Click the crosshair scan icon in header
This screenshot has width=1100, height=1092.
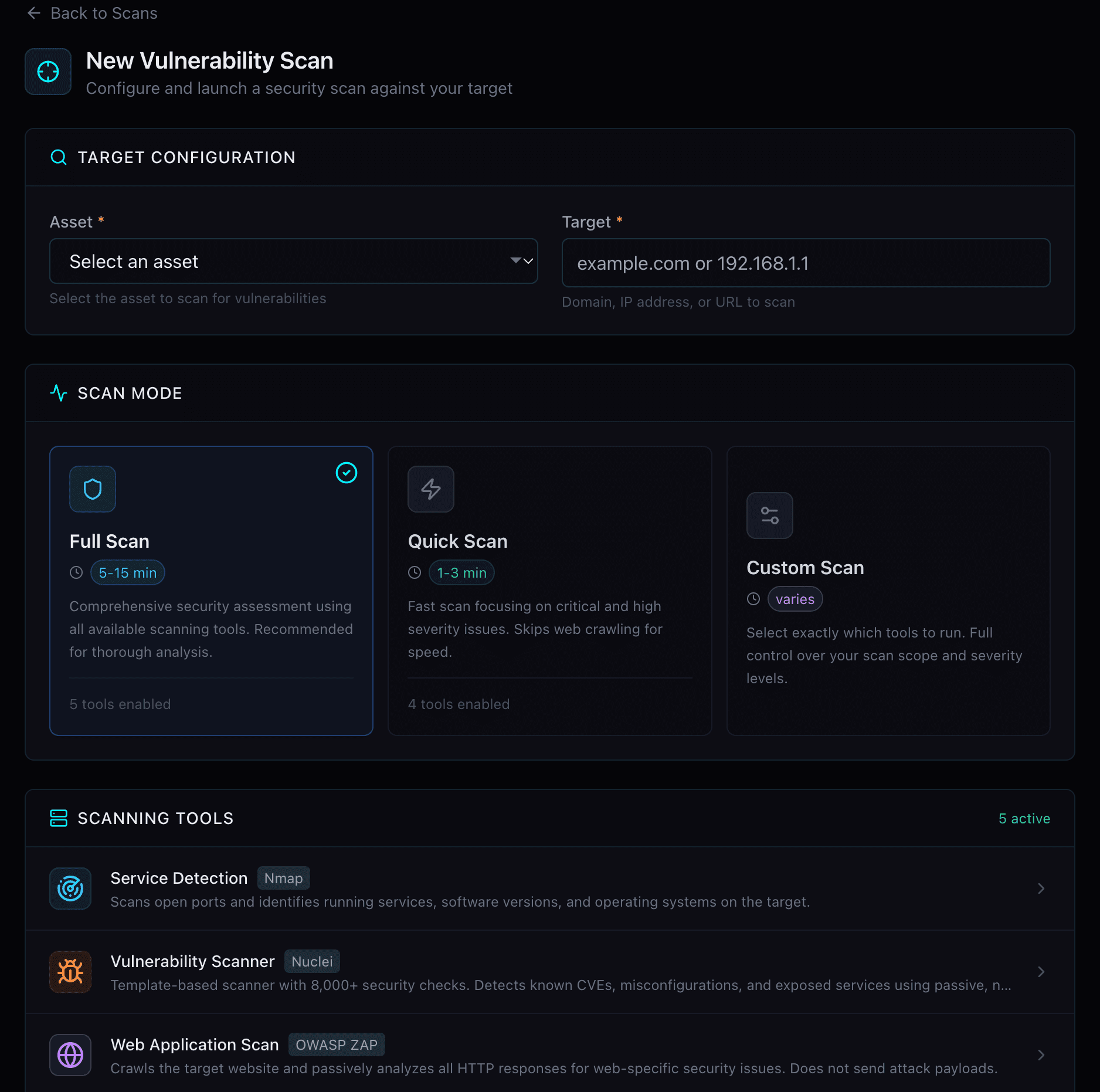(x=47, y=71)
